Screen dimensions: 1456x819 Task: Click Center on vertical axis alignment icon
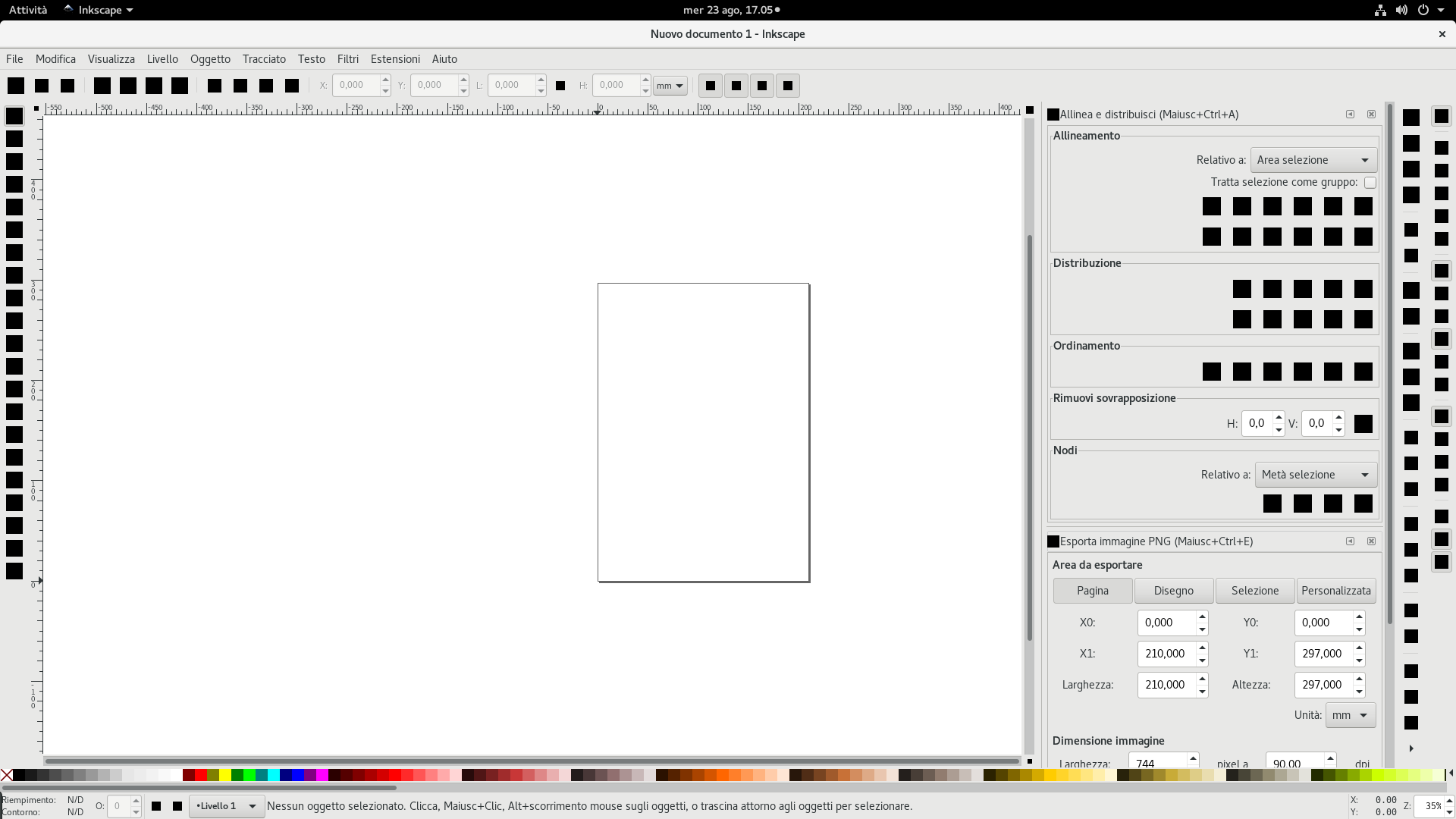[1272, 206]
